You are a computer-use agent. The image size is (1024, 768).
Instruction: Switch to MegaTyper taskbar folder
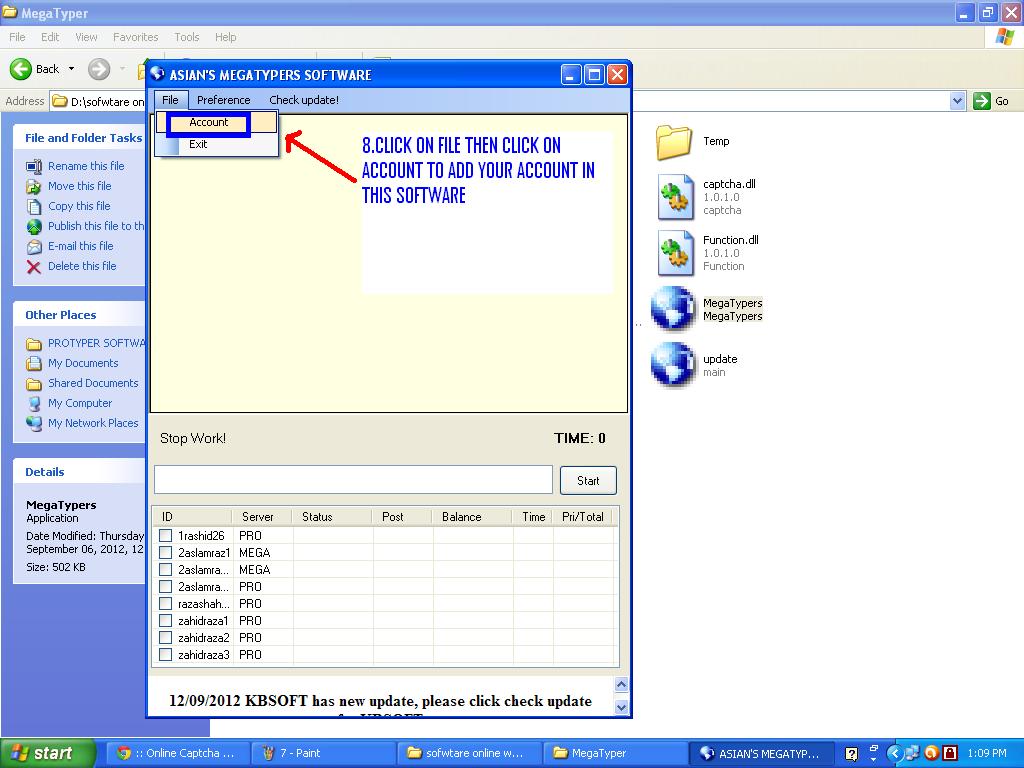click(x=616, y=753)
